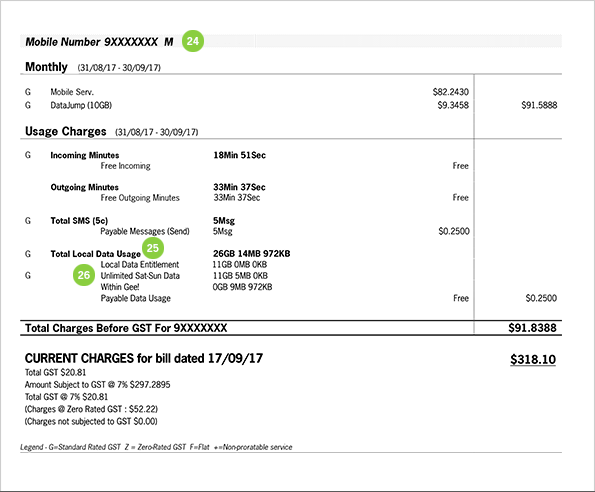This screenshot has width=595, height=492.
Task: Select 'CURRENT CHARGES for bill dated 17/09/17'
Action: click(144, 358)
